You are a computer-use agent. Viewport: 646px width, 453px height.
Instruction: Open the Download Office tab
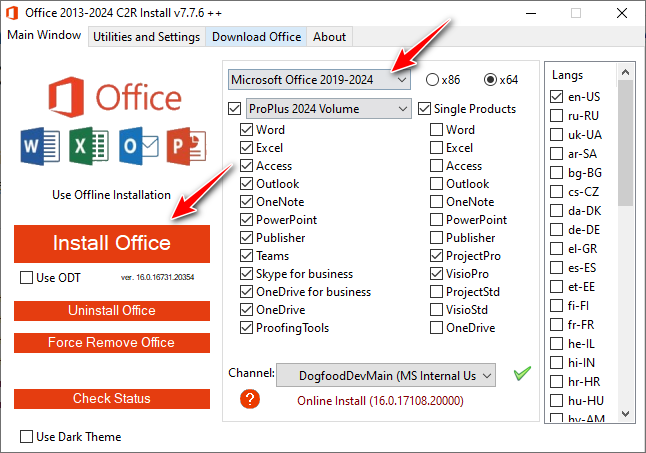point(256,37)
